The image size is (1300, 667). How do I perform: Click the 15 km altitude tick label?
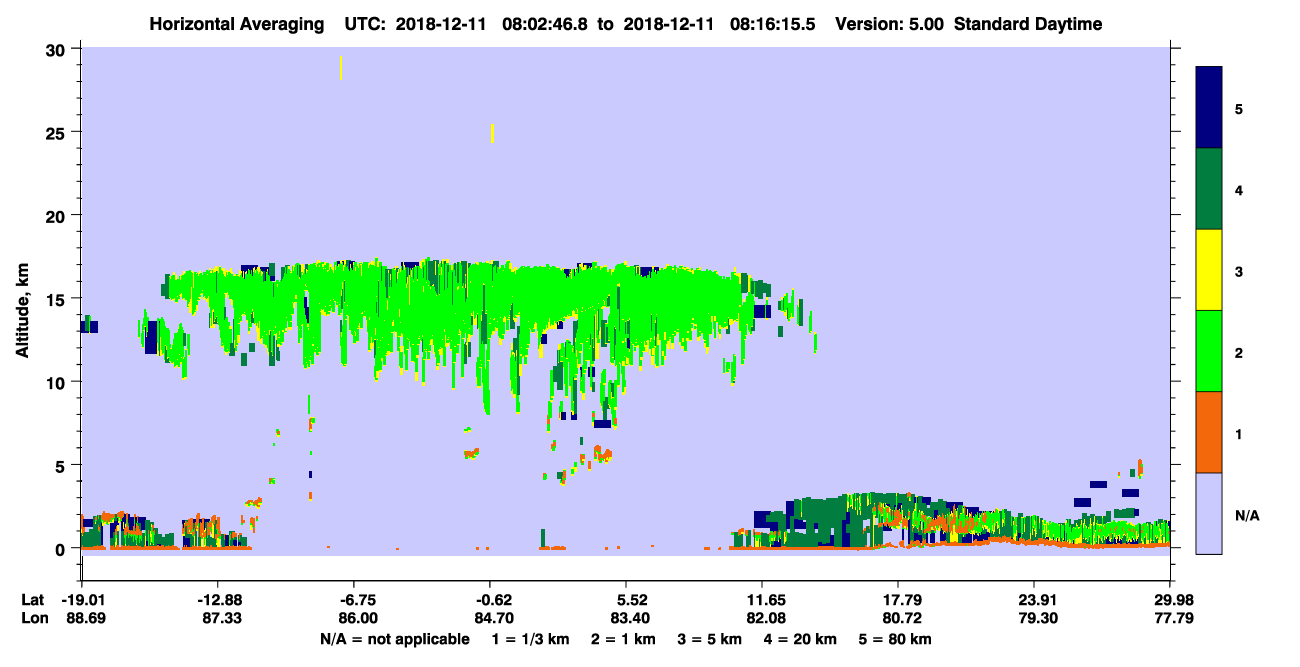pos(58,299)
